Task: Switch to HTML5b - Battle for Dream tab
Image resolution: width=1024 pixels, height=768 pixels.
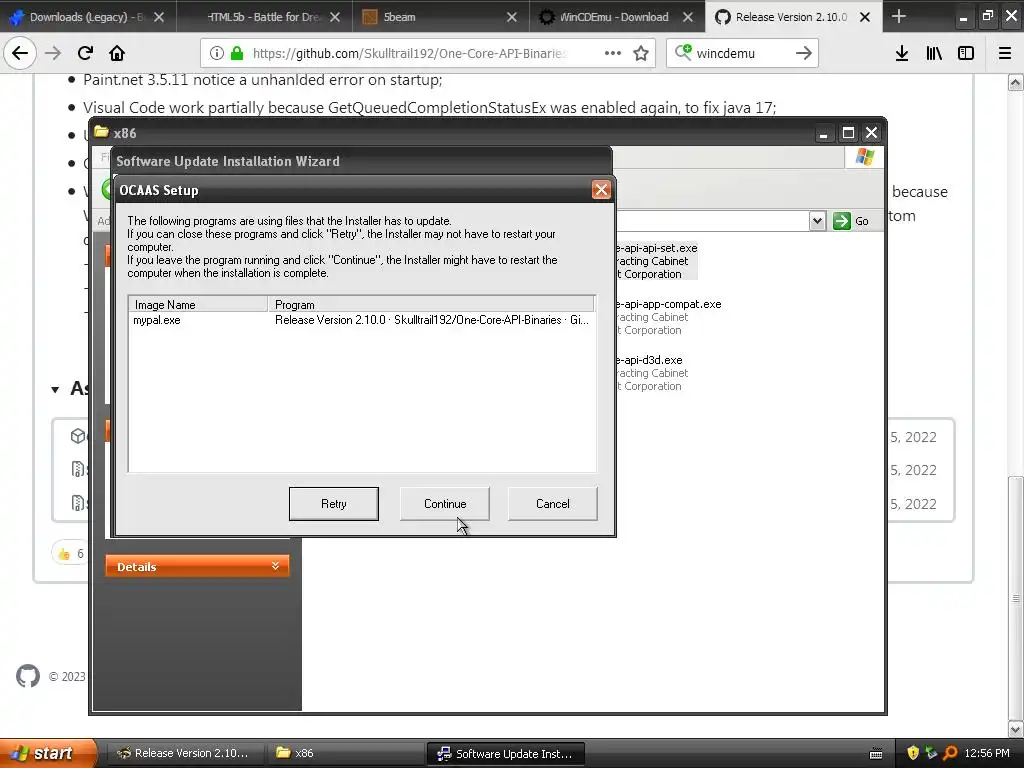Action: point(264,17)
